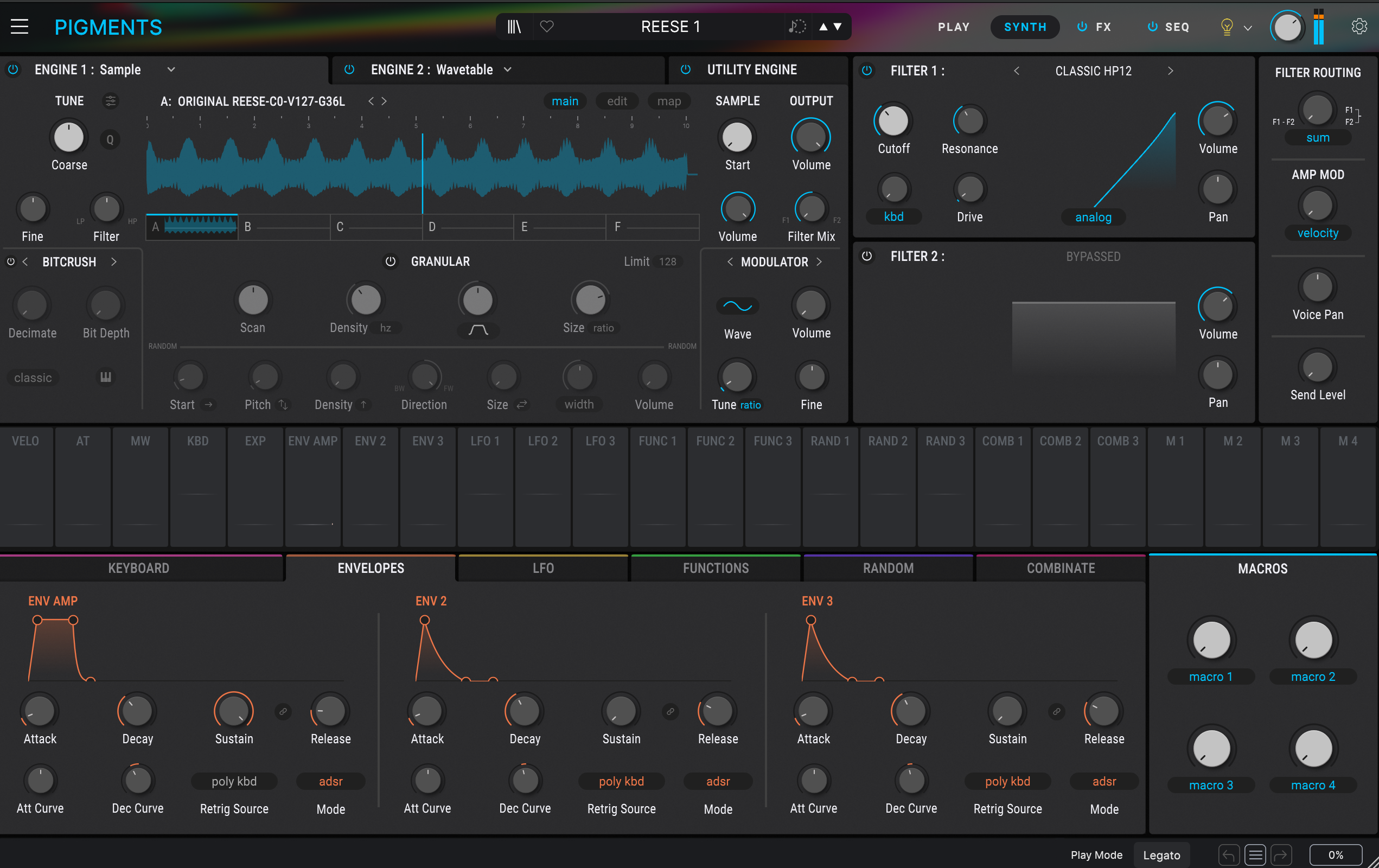Select the sample map view button
Viewport: 1379px width, 868px height.
tap(669, 101)
